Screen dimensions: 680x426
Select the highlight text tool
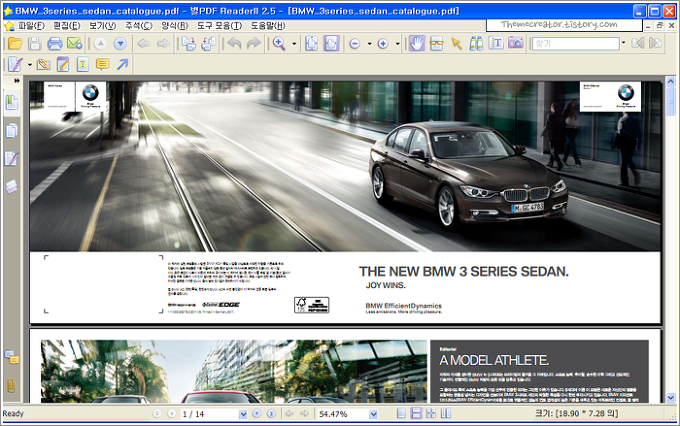[x=82, y=65]
